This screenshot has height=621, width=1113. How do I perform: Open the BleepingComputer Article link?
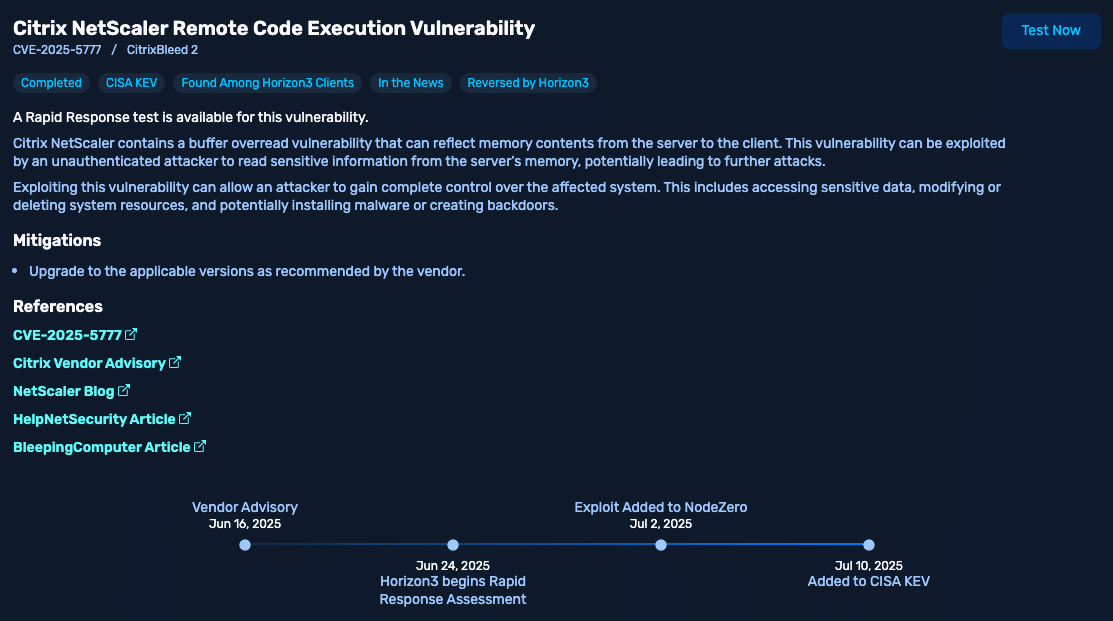101,447
